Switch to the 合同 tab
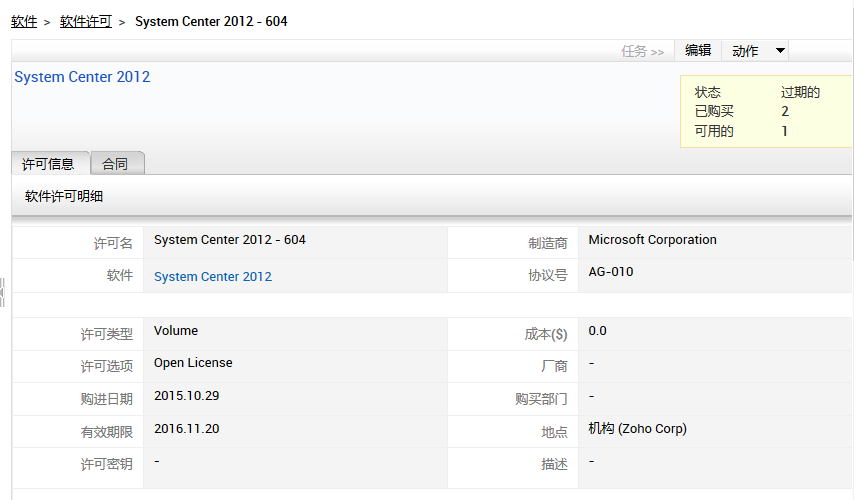854x500 pixels. (115, 164)
